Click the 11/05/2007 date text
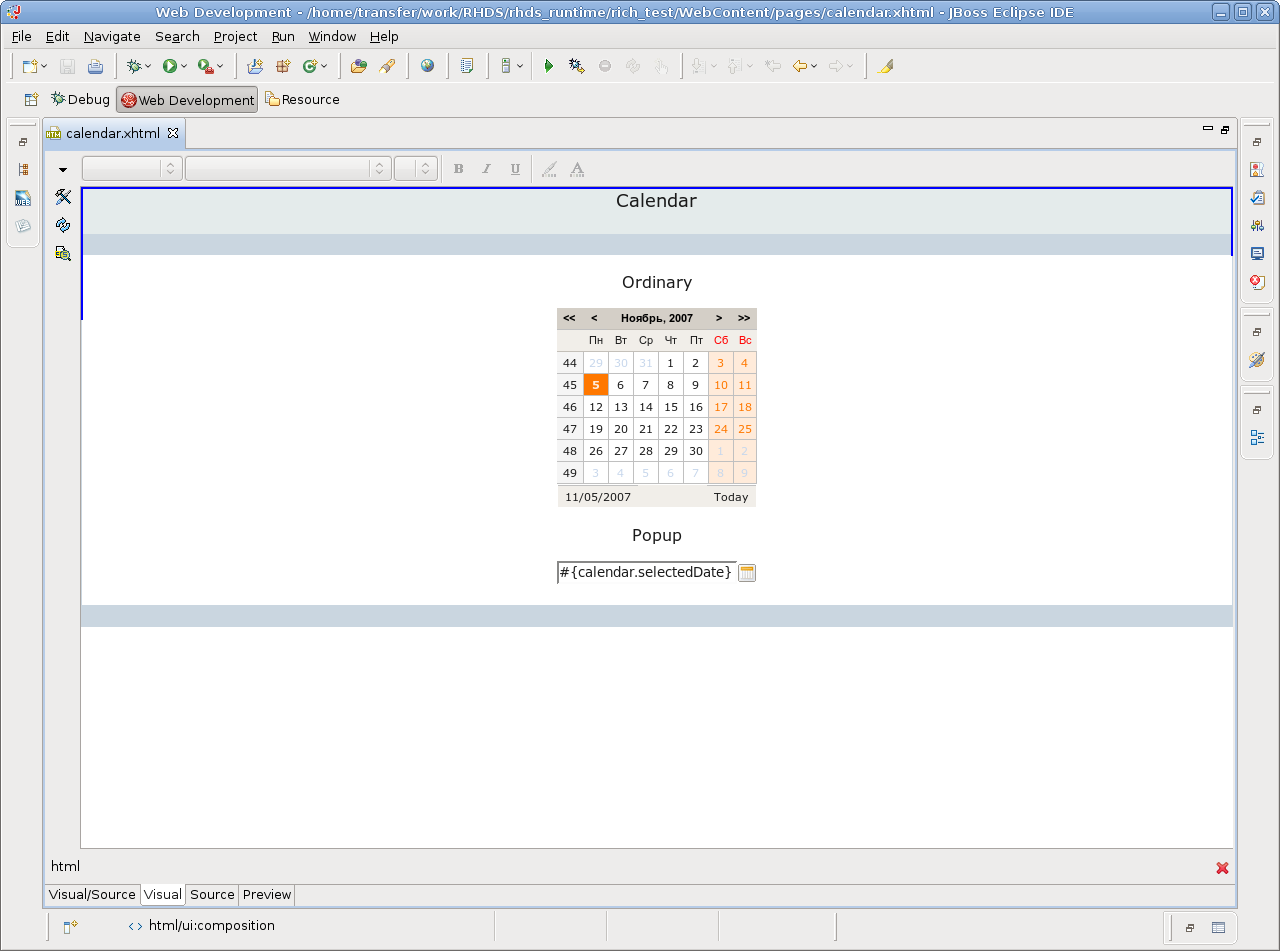This screenshot has height=951, width=1280. (598, 497)
